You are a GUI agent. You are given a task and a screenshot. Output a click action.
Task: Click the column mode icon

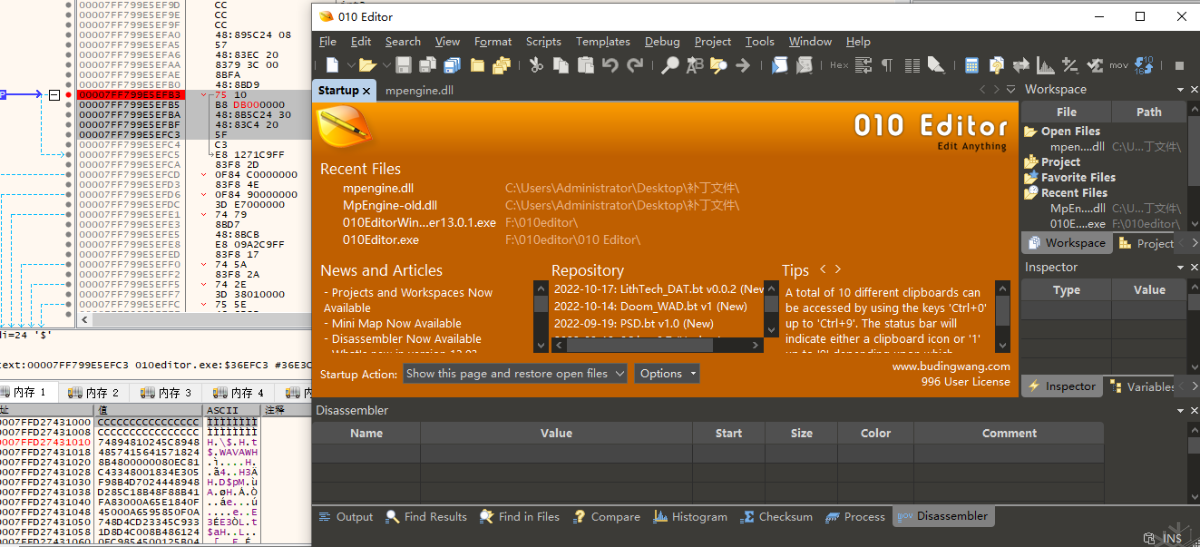click(x=911, y=65)
